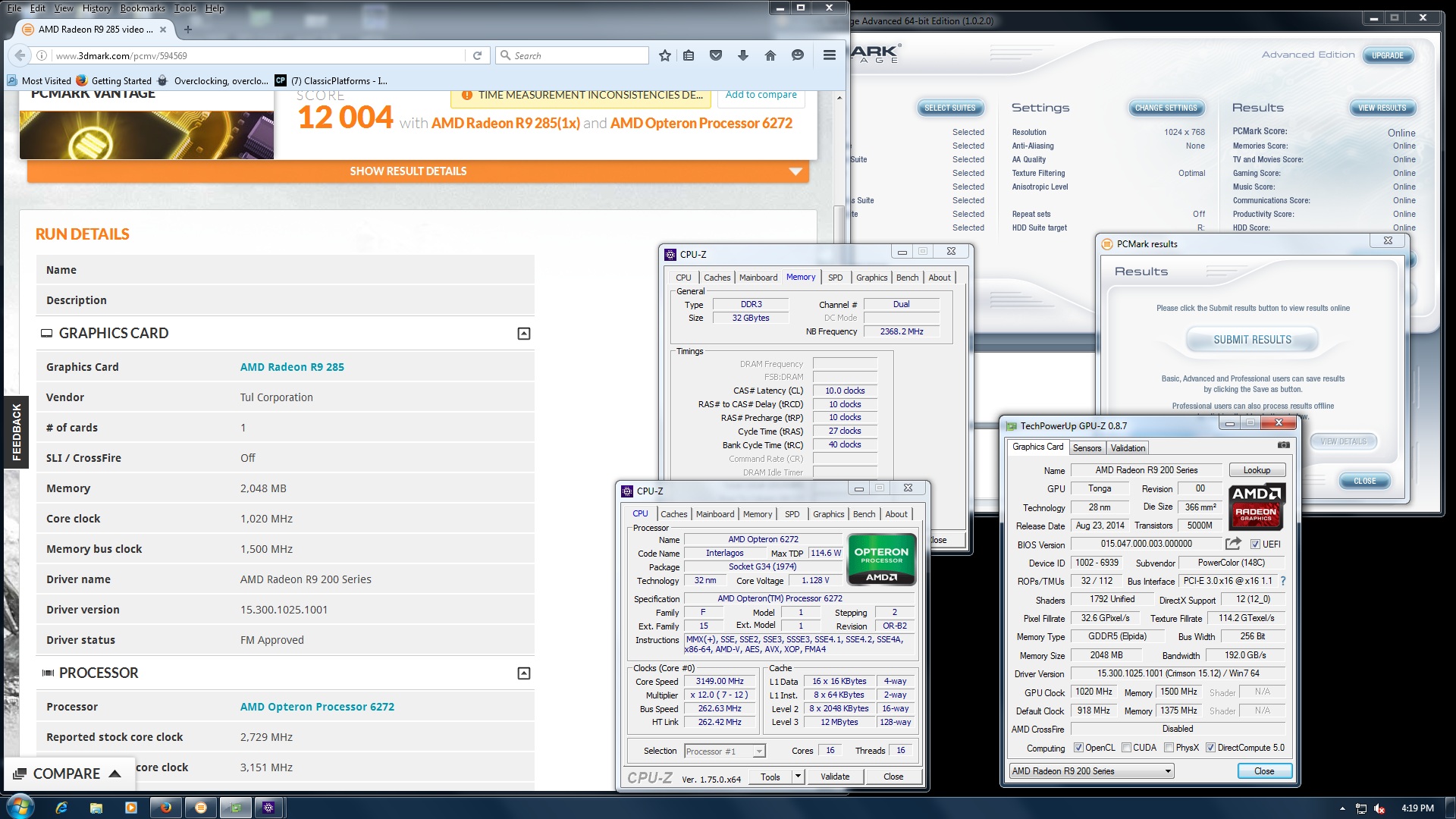Click the site information icon in URL bar
The height and width of the screenshot is (819, 1456).
click(x=42, y=55)
